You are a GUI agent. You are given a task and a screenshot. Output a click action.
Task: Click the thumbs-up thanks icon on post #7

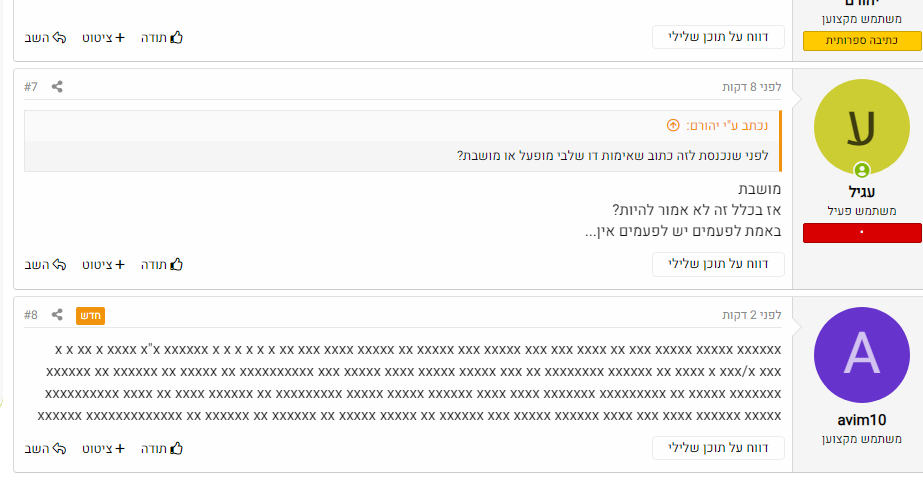pos(177,265)
